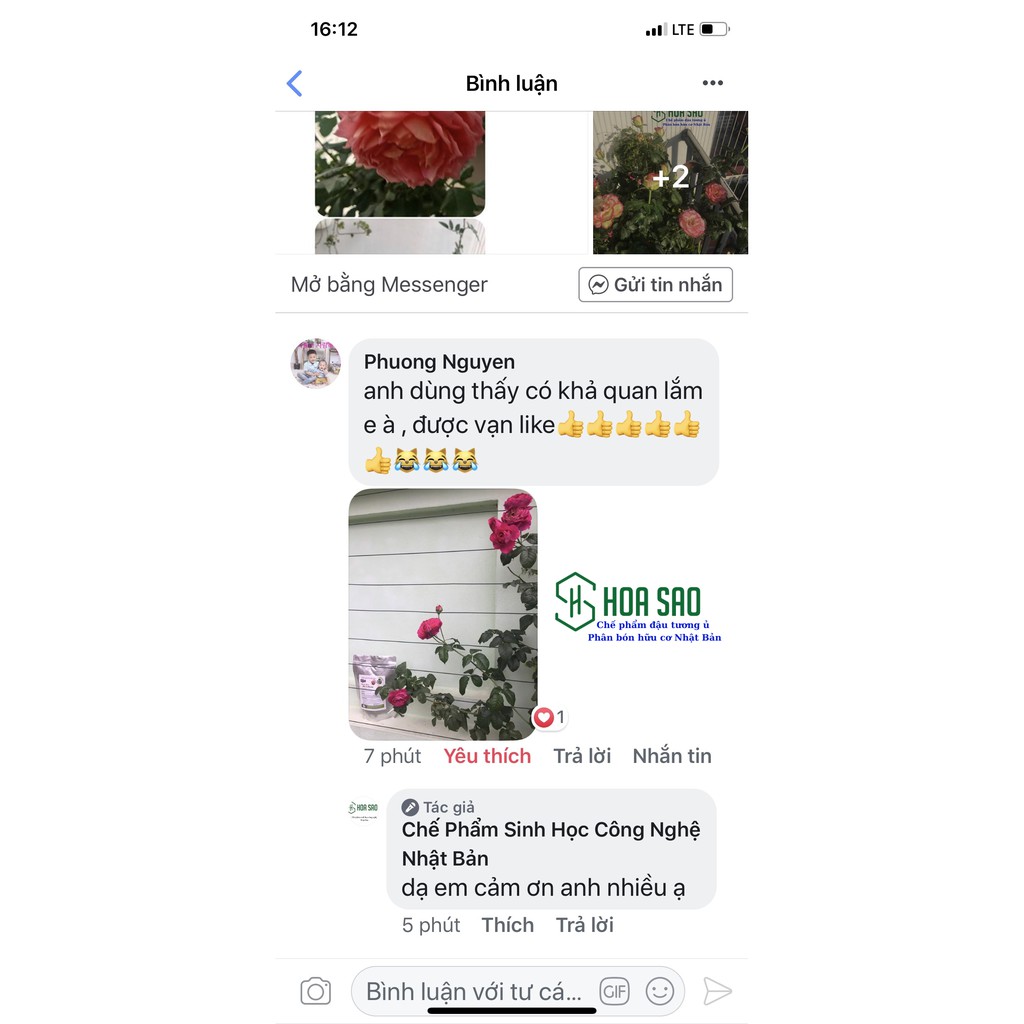Viewport: 1024px width, 1024px height.
Task: Tap Trả lời under Phuong's comment
Action: 582,756
